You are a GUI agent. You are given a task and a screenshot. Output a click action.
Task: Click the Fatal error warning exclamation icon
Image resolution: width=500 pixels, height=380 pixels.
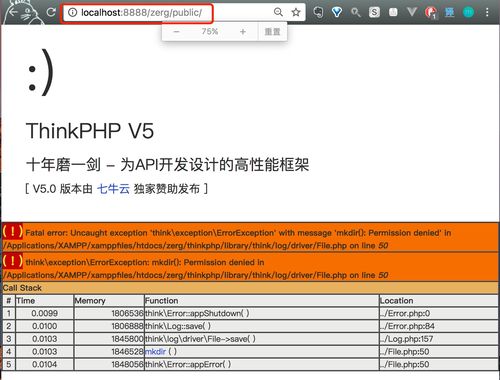tap(13, 231)
